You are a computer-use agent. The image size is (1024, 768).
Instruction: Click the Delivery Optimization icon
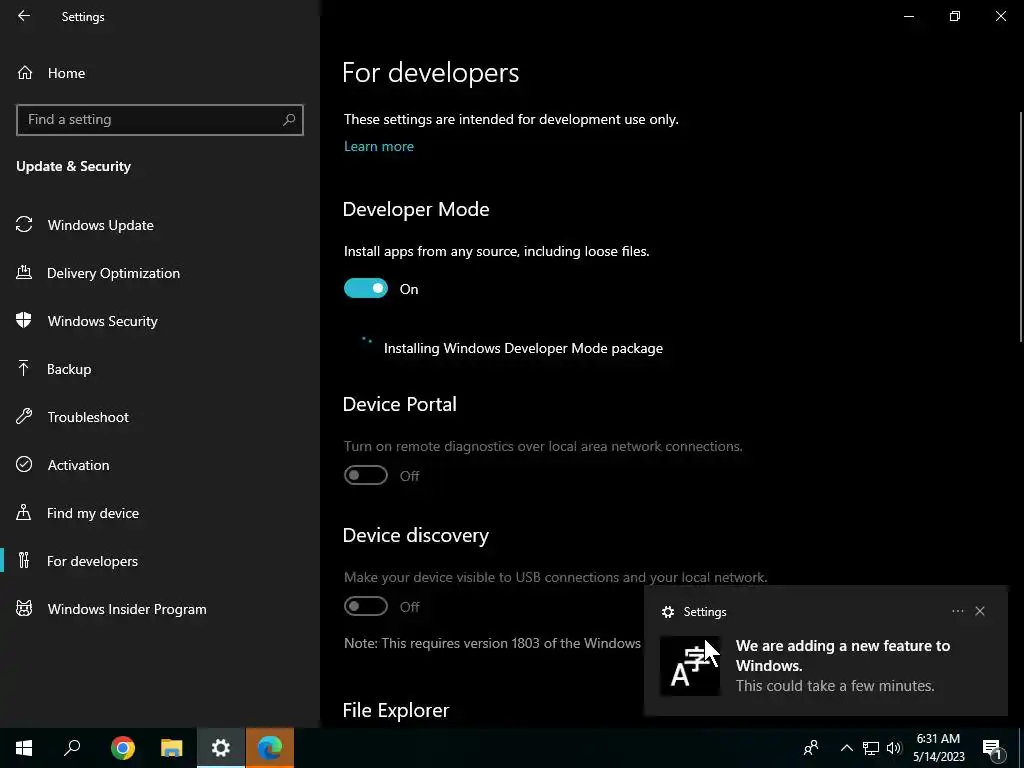(x=24, y=272)
